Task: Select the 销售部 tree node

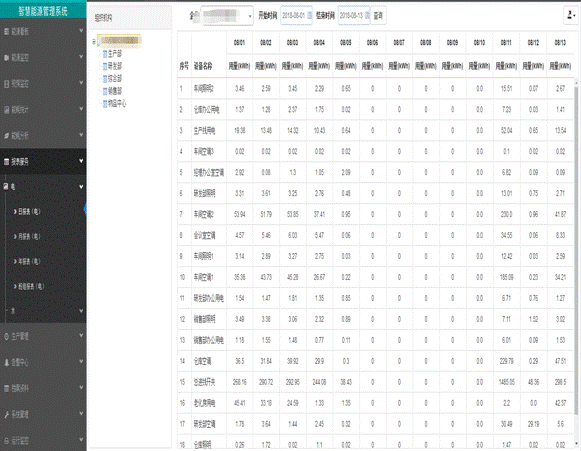Action: coord(115,91)
